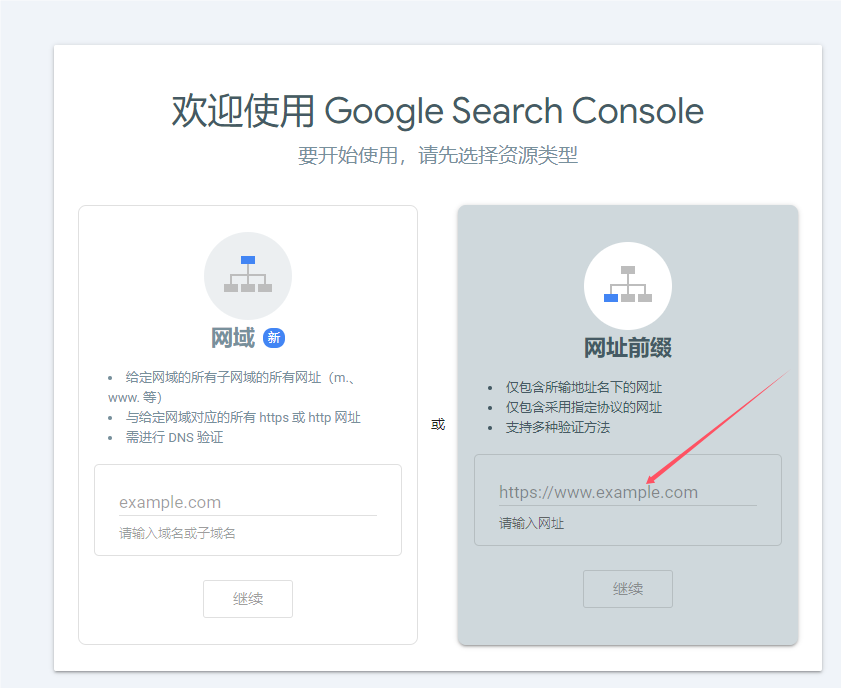The width and height of the screenshot is (841, 688).
Task: Click the 请输入域名或子域名 helper text
Action: coord(178,534)
